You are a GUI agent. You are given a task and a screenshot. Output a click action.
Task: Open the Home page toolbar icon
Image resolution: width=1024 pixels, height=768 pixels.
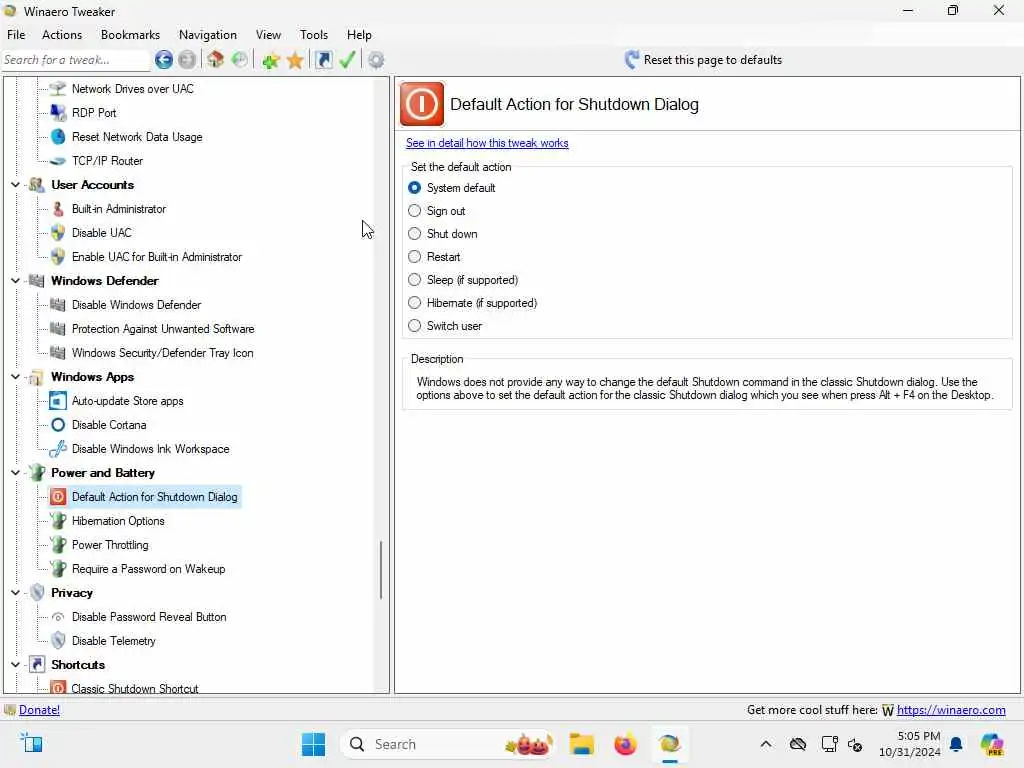point(216,60)
